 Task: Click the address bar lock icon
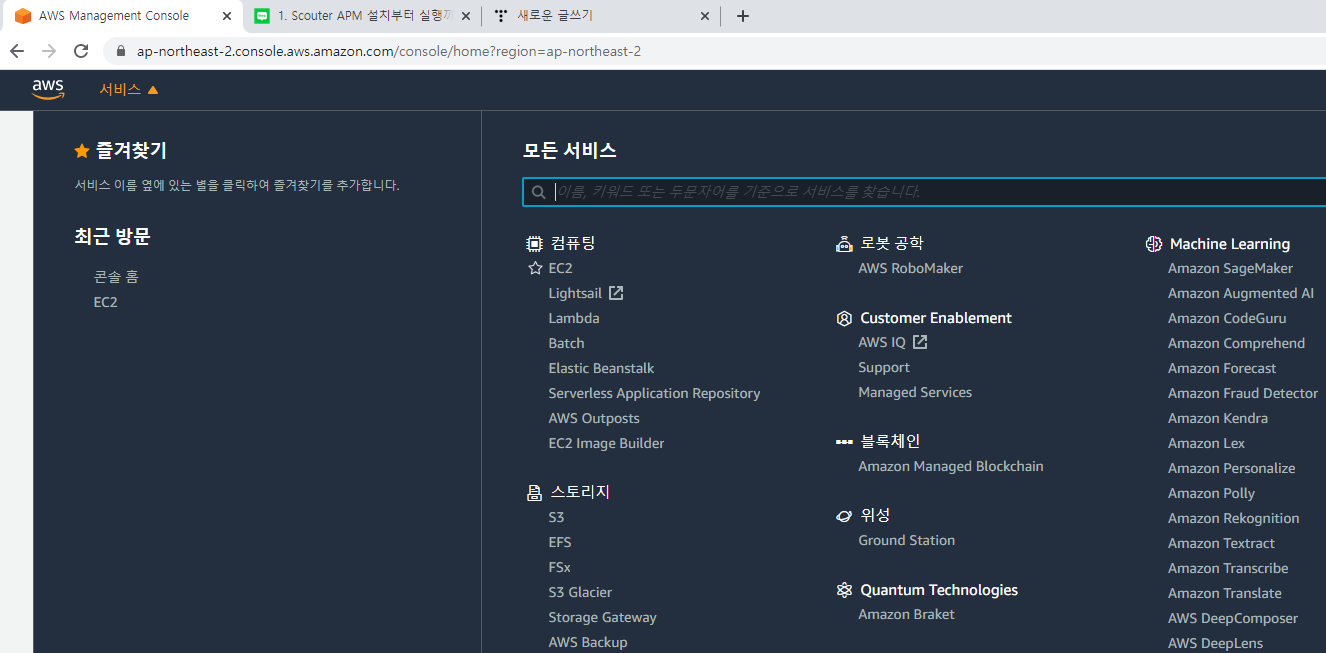[x=122, y=51]
